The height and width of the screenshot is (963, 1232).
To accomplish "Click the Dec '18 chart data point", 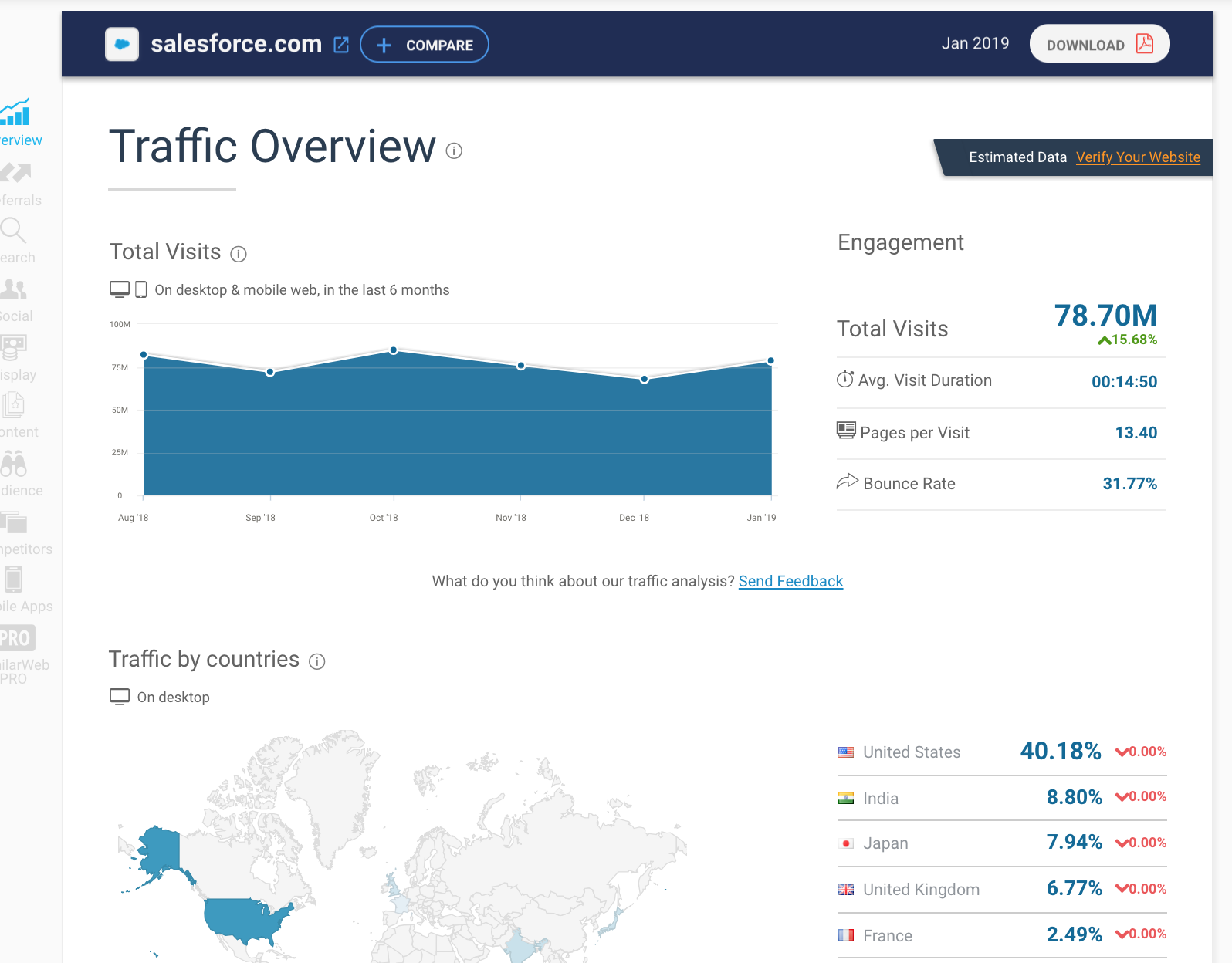I will (x=645, y=379).
